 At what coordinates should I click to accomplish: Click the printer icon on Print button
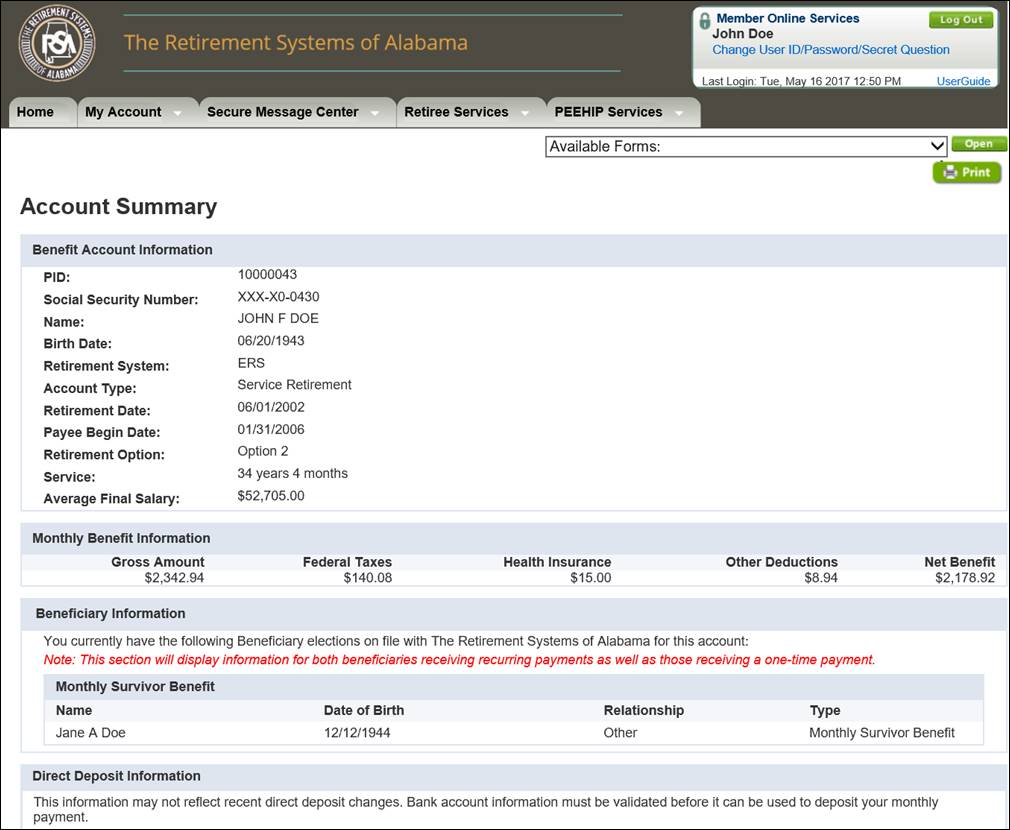(949, 173)
